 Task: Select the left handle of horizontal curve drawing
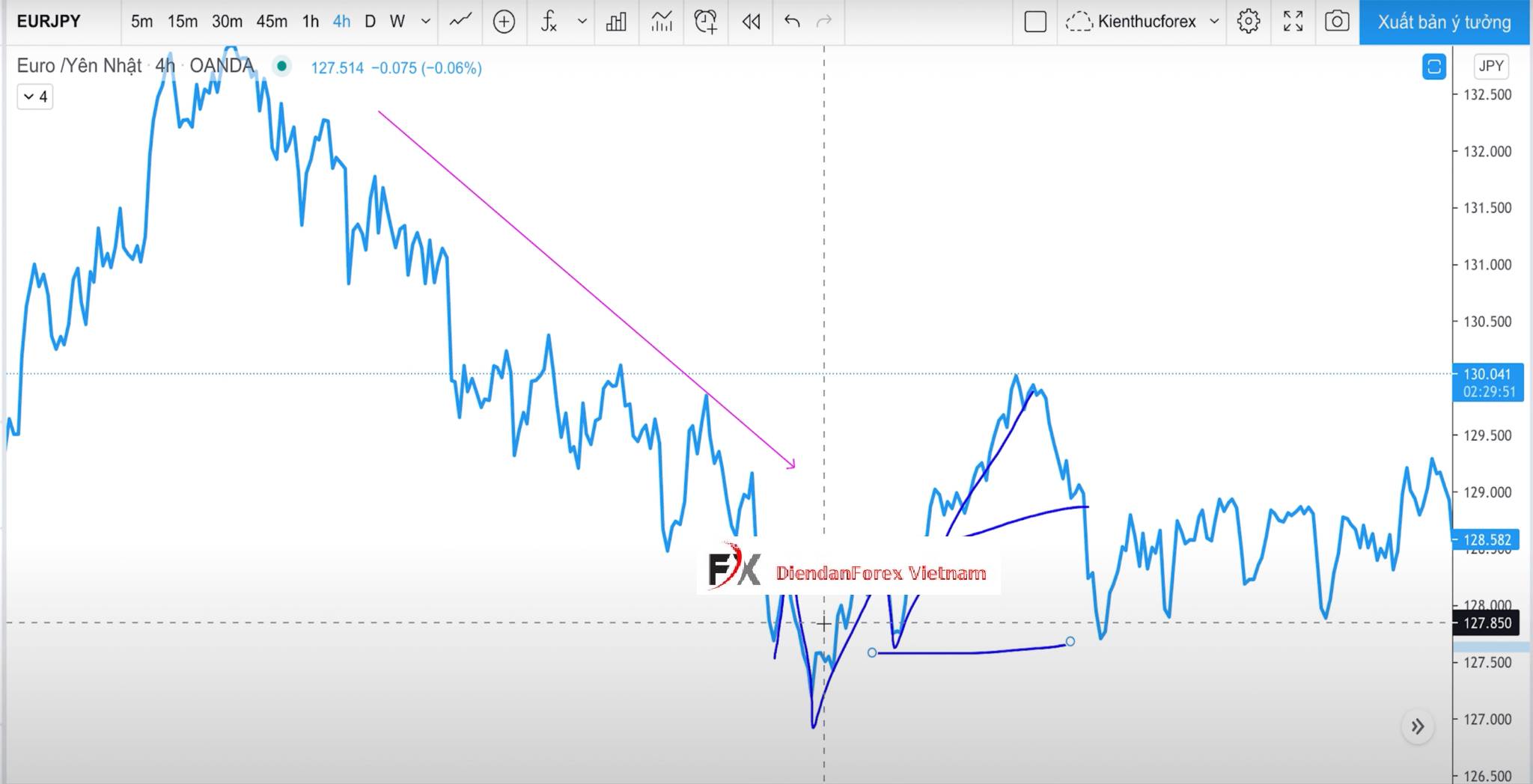(x=872, y=652)
